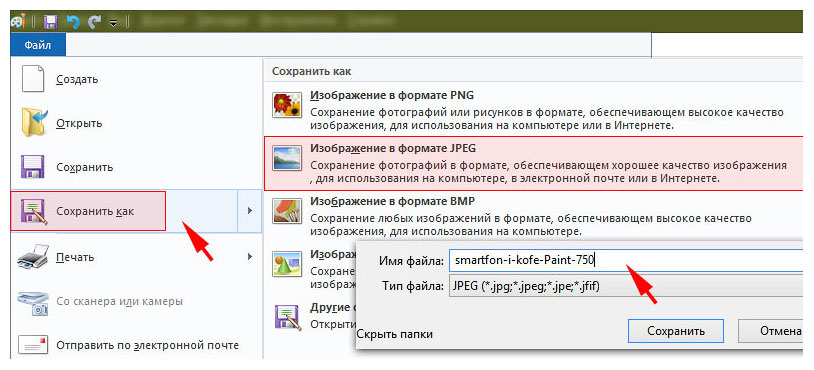Click the Redo arrow in quick access toolbar
This screenshot has width=814, height=370.
click(x=95, y=22)
